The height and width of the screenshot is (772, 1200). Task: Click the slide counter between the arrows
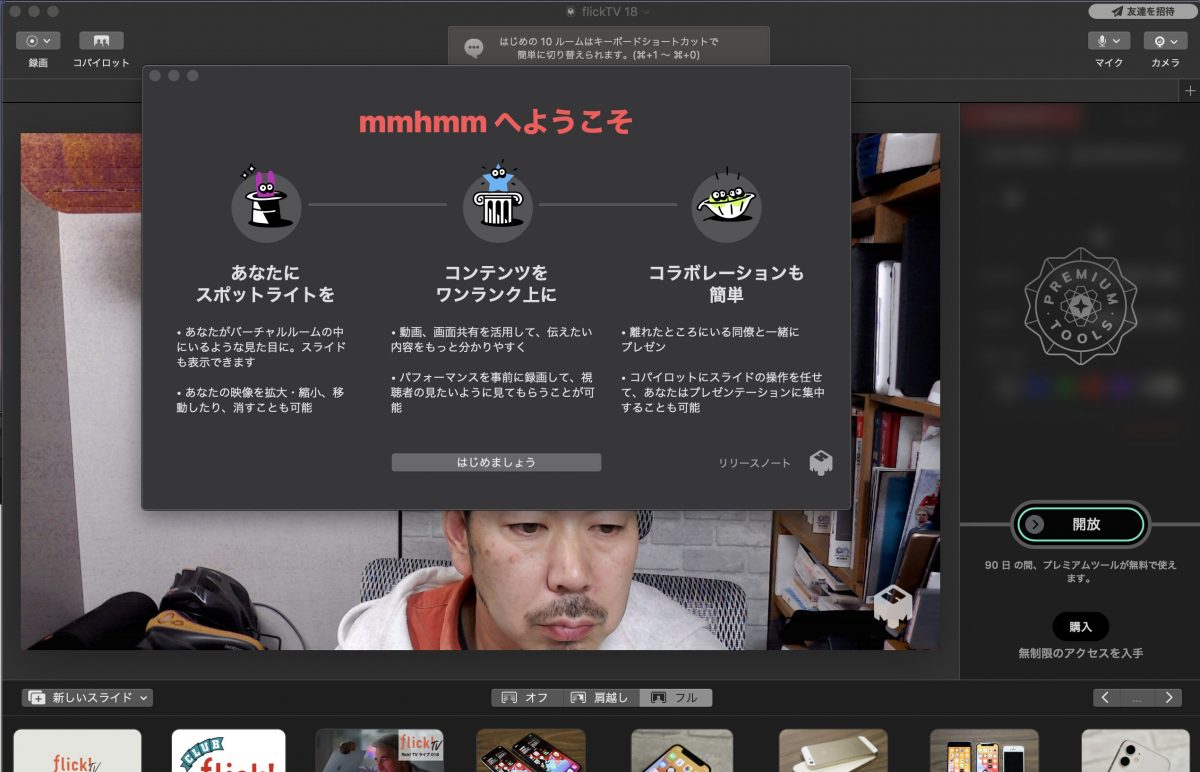[1137, 698]
